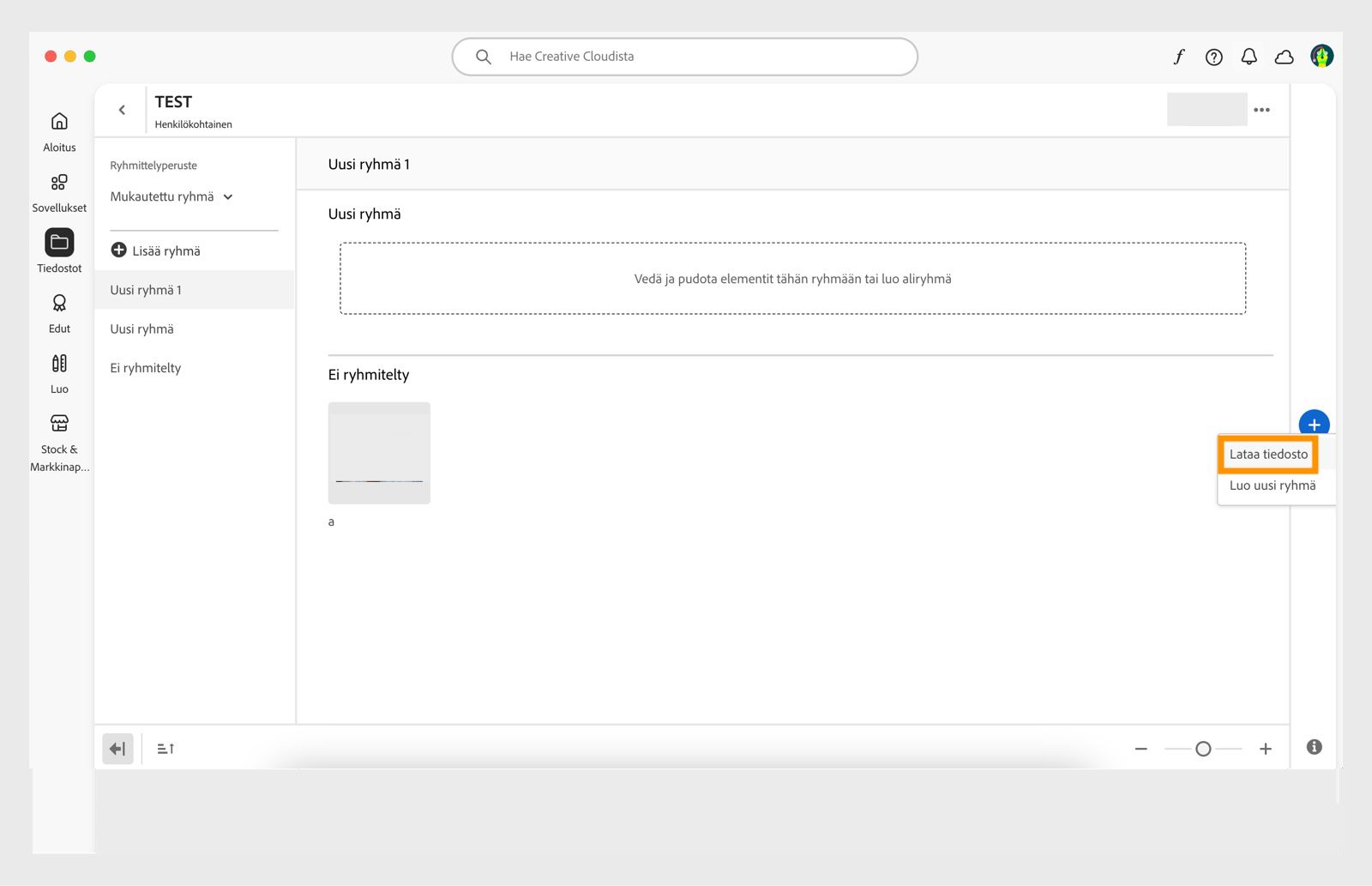Click the drop zone in Uusi ryhmä

click(x=792, y=279)
